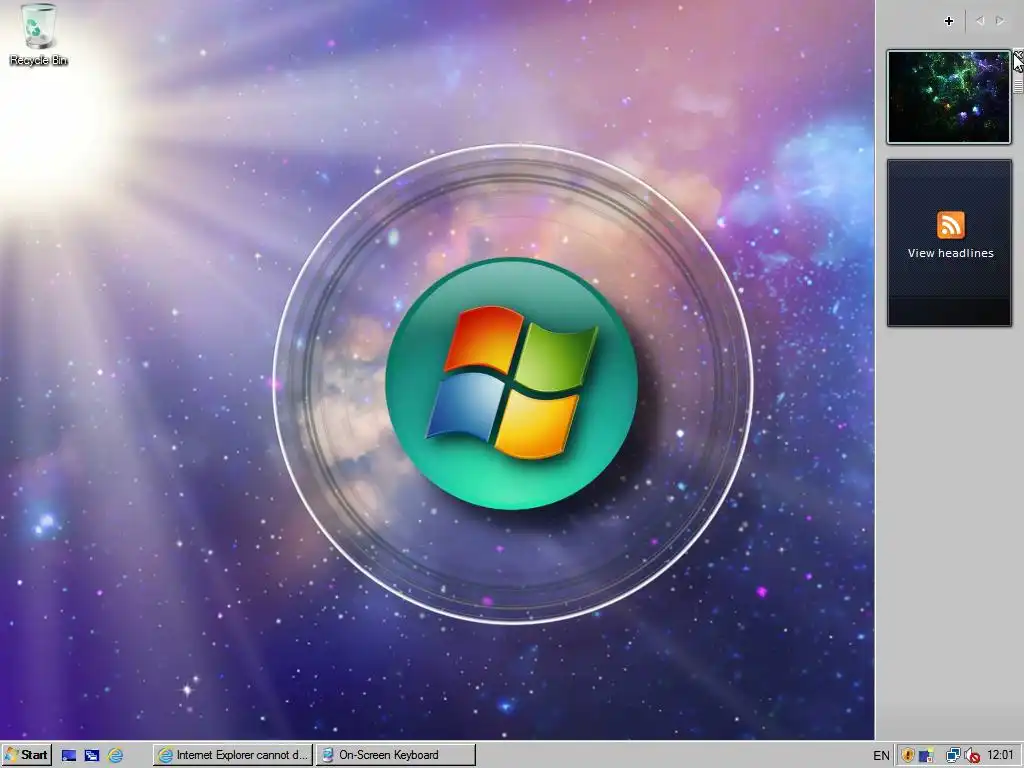
Task: Click the security shield tray icon
Action: [907, 756]
